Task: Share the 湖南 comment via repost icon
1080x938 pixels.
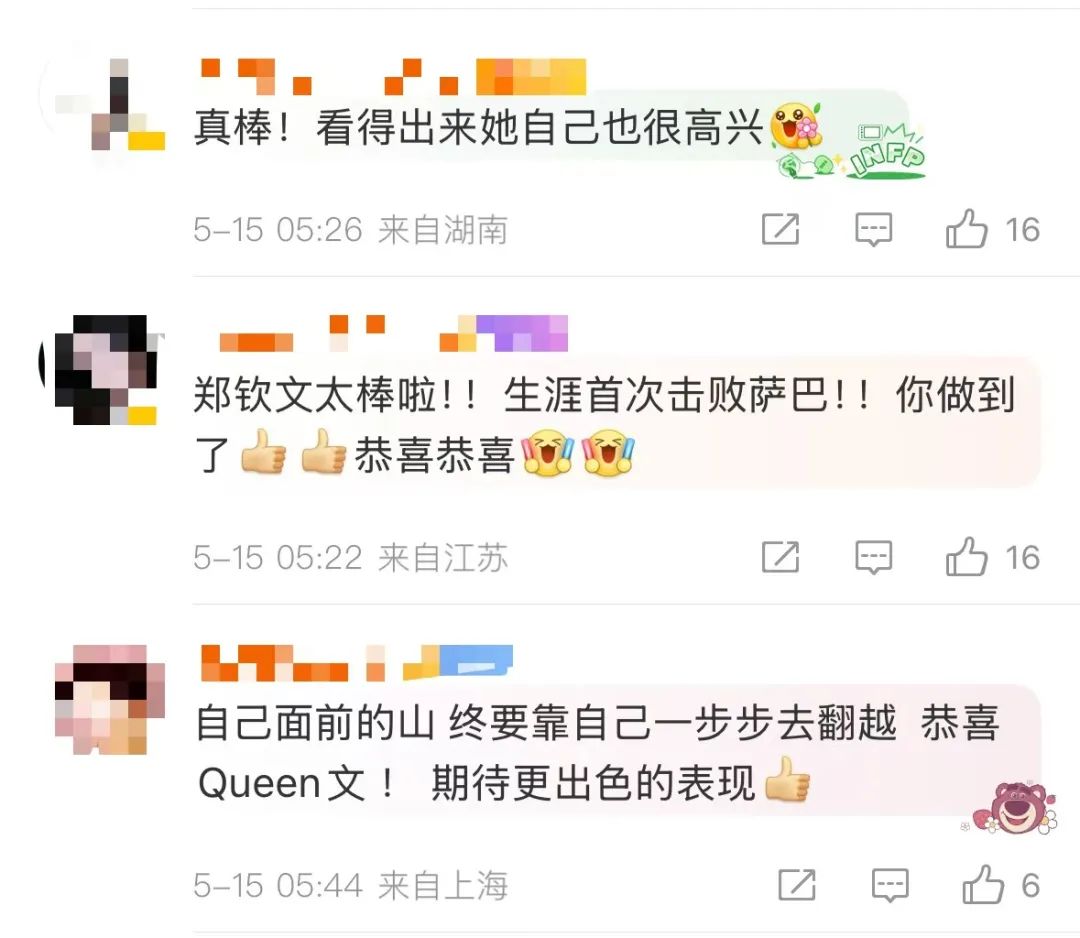Action: click(780, 229)
